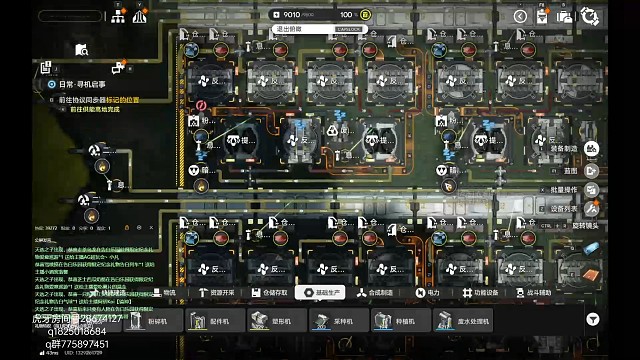Open the mission log icon with the J key hint
This screenshot has height=360, width=640.
pyautogui.click(x=46, y=67)
